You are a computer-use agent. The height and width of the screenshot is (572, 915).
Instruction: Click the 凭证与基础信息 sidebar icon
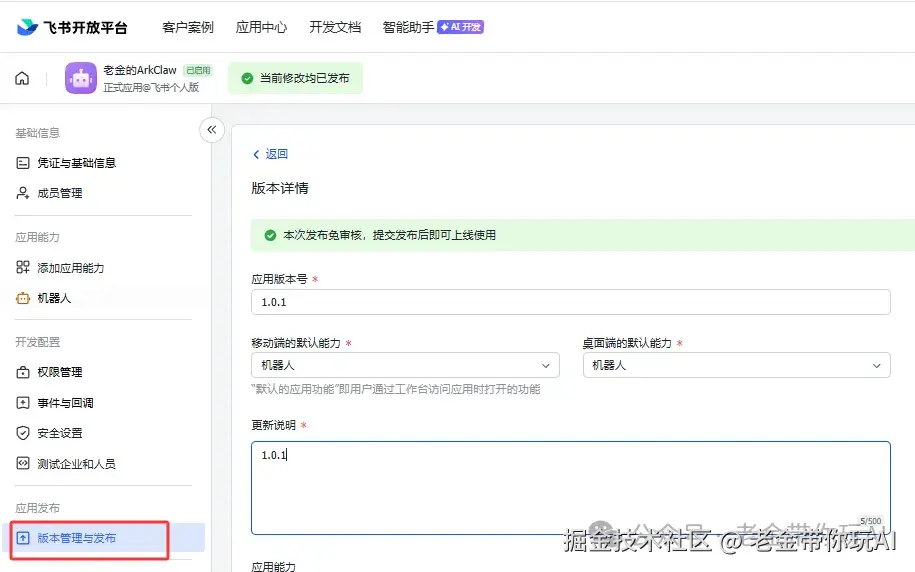point(23,163)
